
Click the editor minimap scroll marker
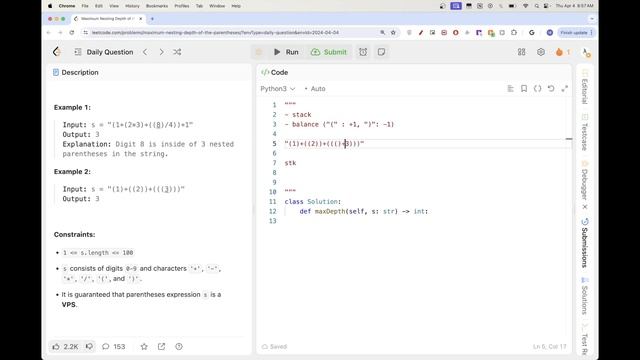(x=569, y=139)
